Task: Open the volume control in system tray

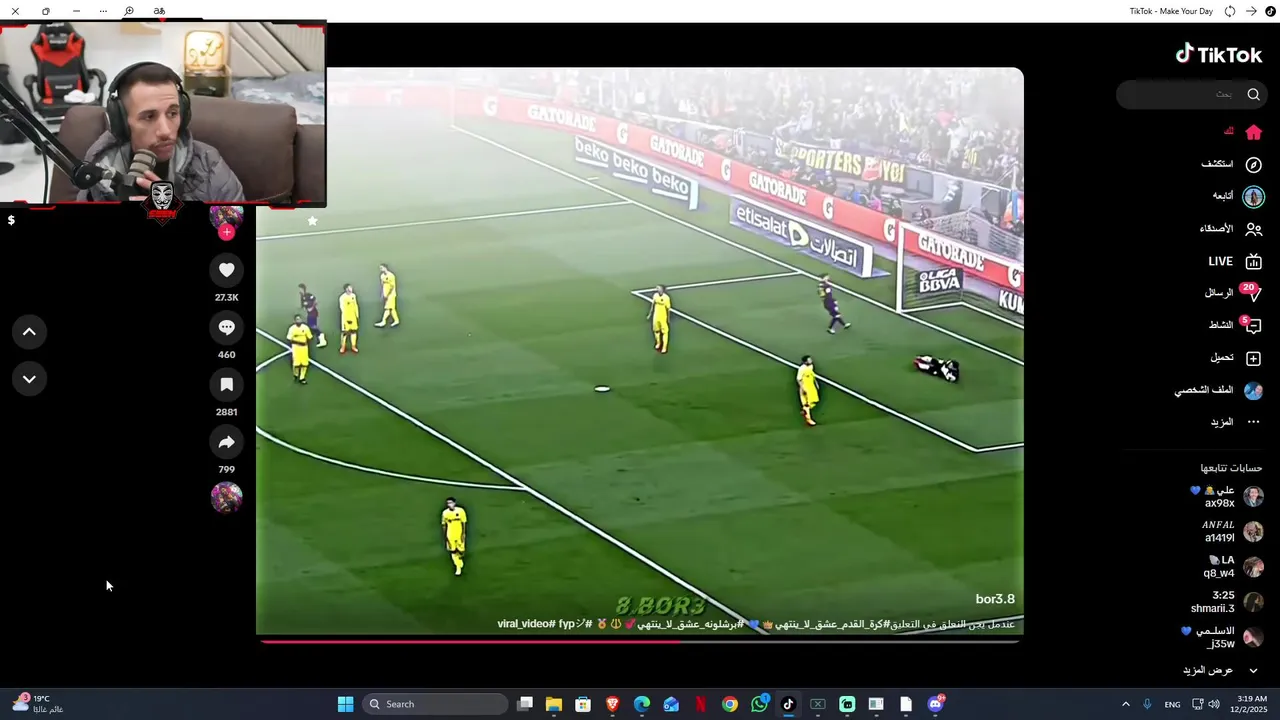Action: click(1214, 704)
